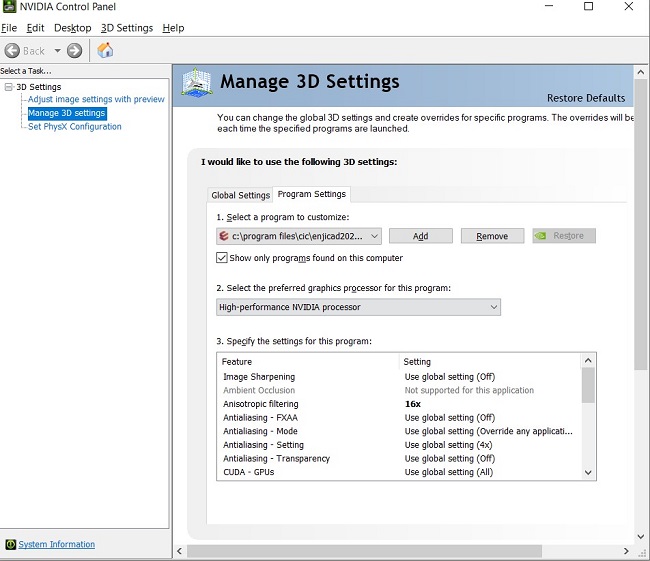
Task: Open the program to customize dropdown
Action: tap(298, 236)
